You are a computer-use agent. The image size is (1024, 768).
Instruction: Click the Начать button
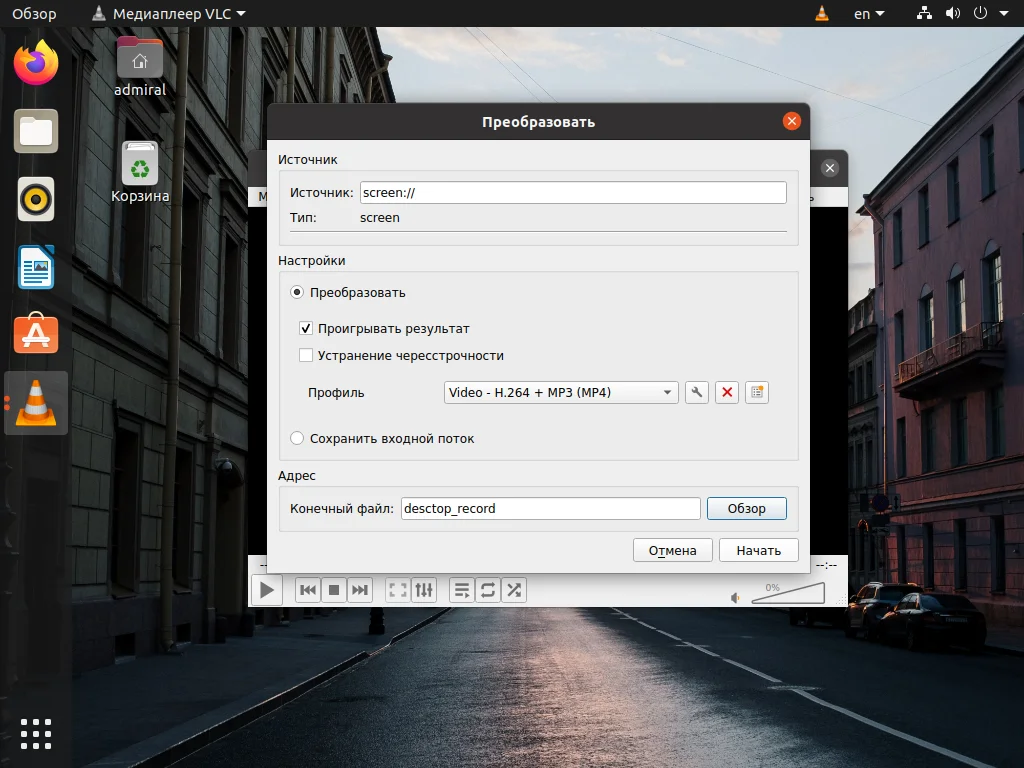(x=758, y=549)
